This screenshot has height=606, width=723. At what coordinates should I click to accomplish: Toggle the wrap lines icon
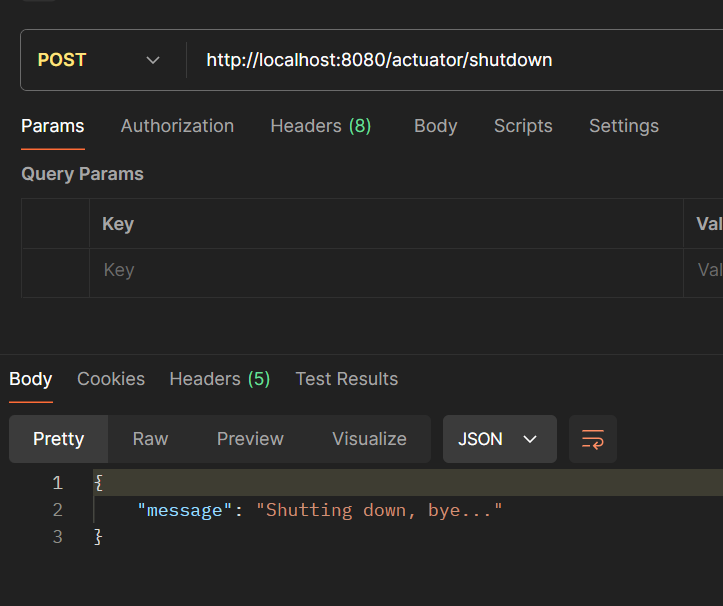tap(593, 439)
